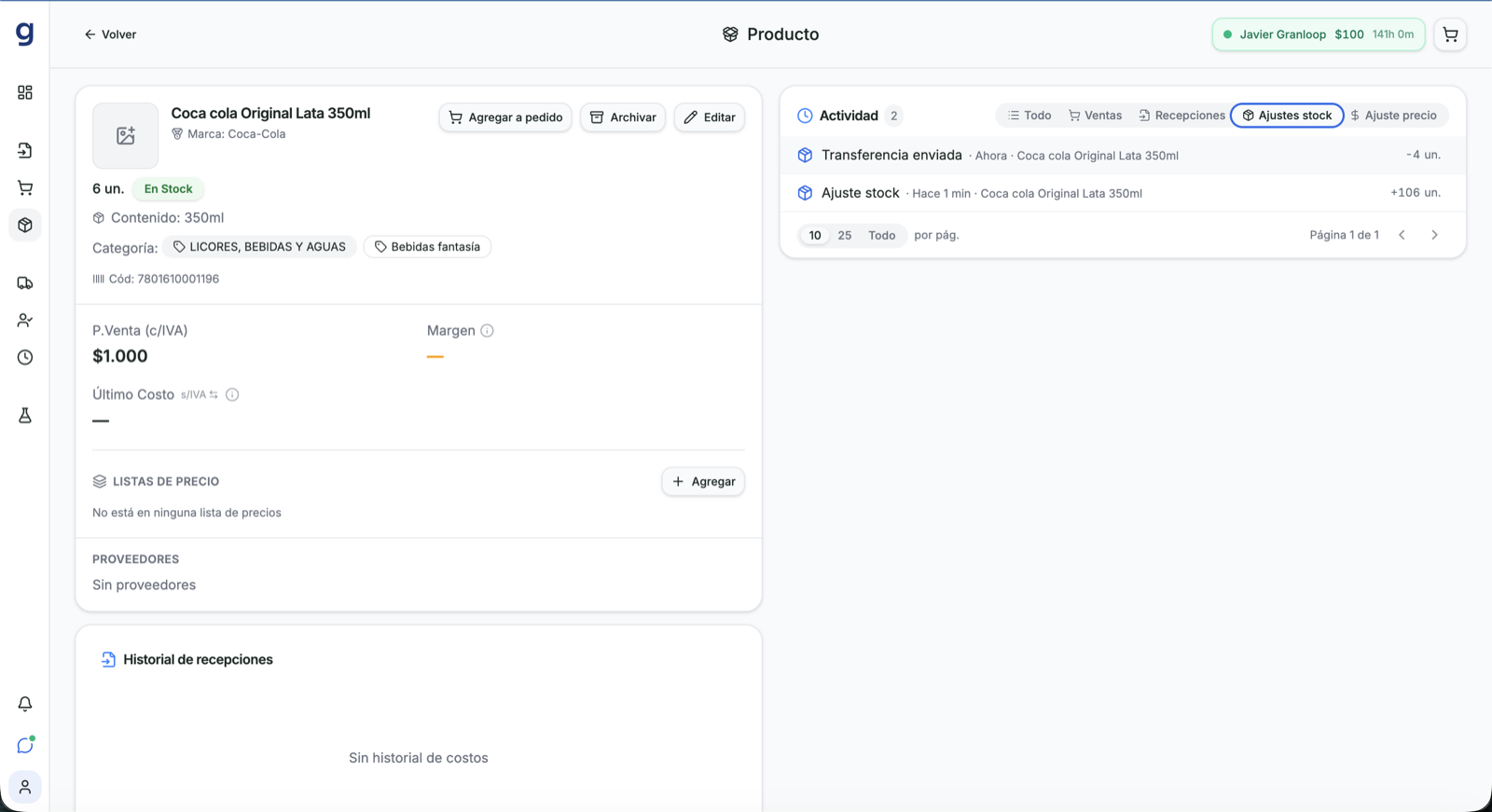Select the Ajustes stock activity tab

click(1287, 116)
